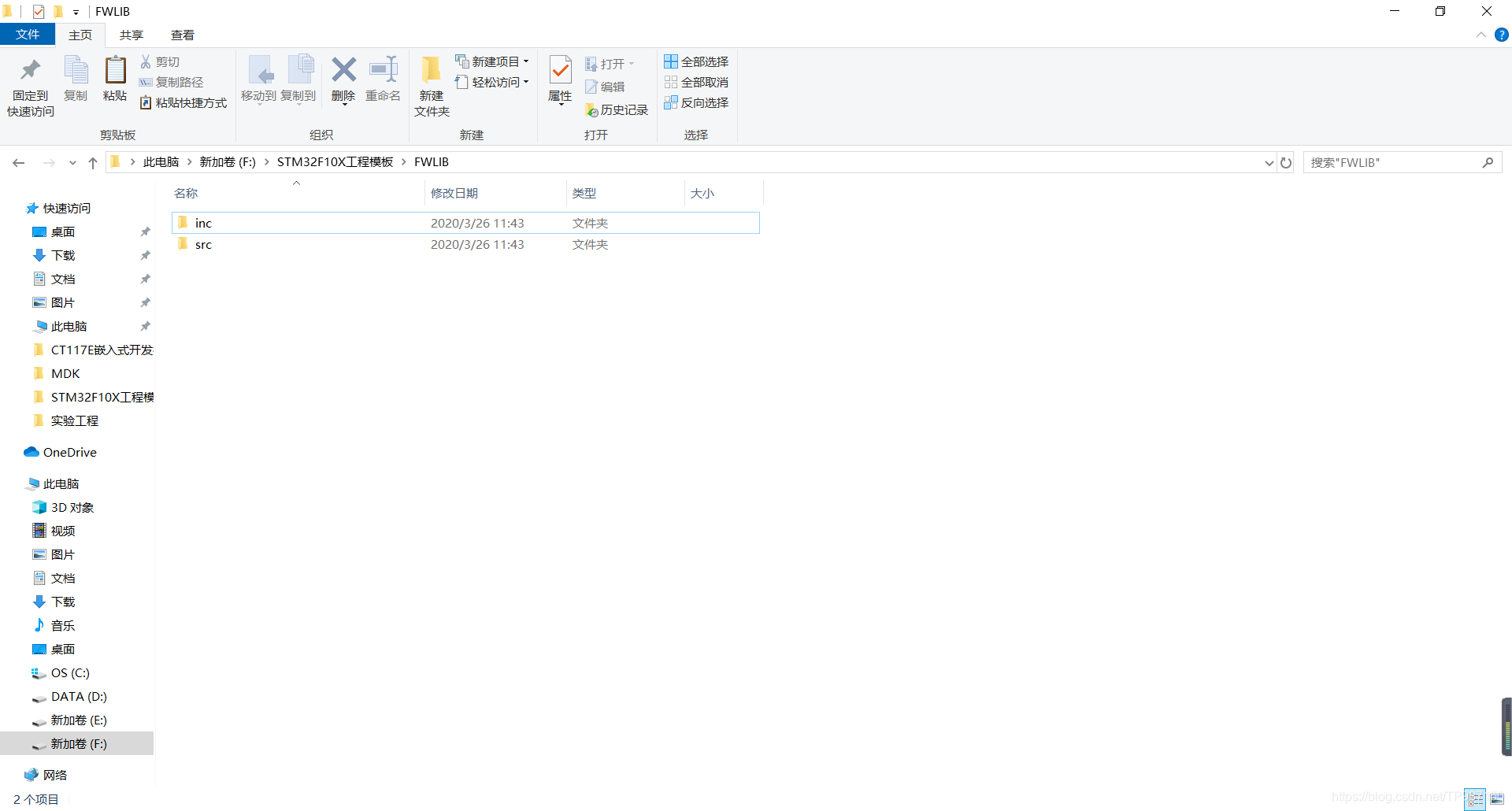The height and width of the screenshot is (811, 1512).
Task: Navigate to STM32F10X工程模板 breadcrumb
Action: click(x=335, y=162)
